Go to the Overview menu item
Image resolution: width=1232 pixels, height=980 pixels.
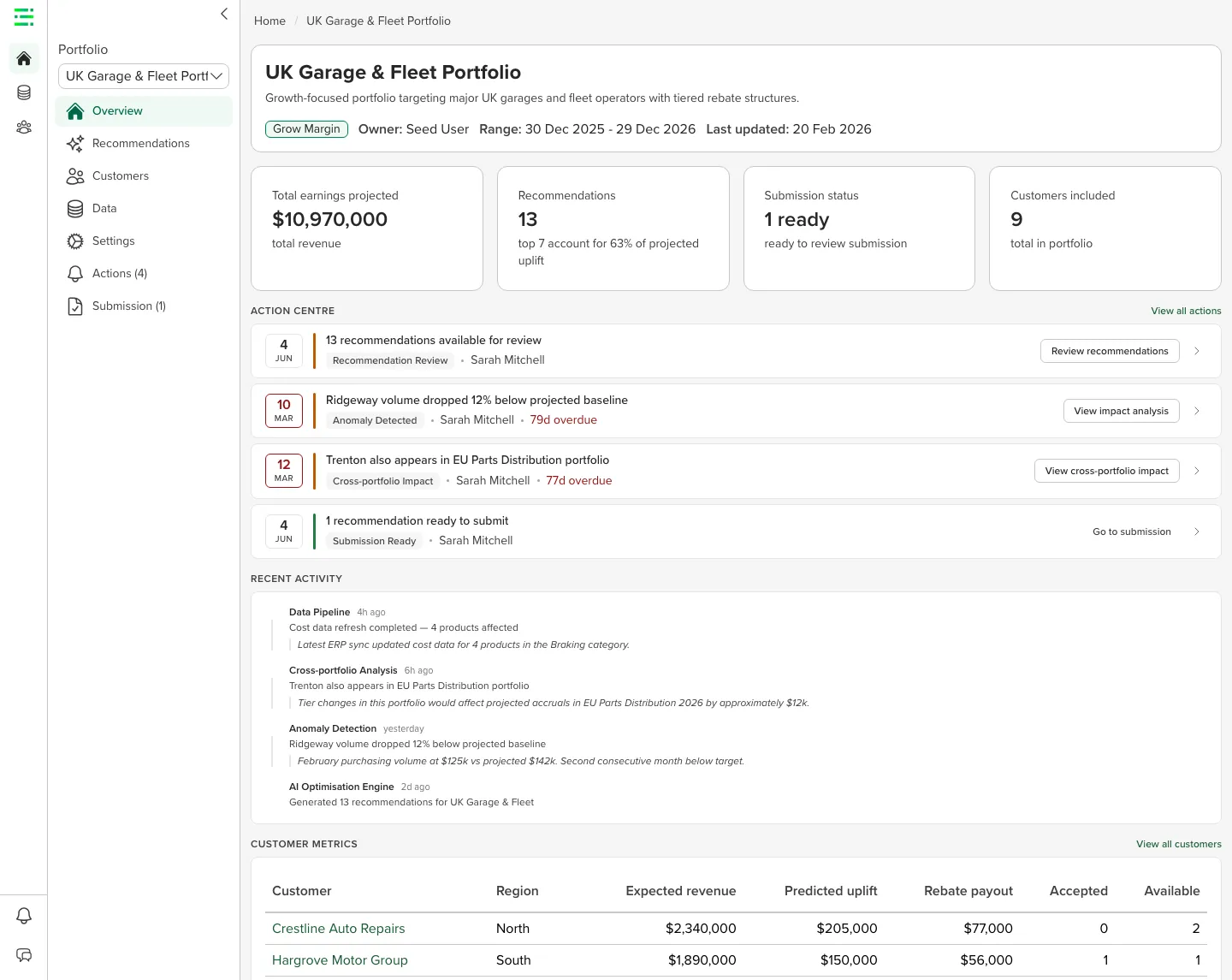[x=144, y=111]
